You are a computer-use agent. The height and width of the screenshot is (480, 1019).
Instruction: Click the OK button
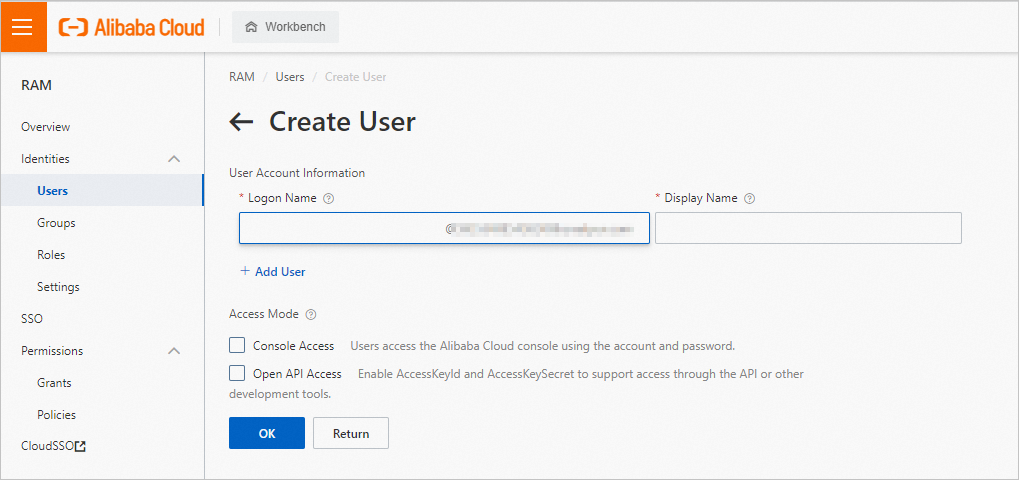coord(266,433)
